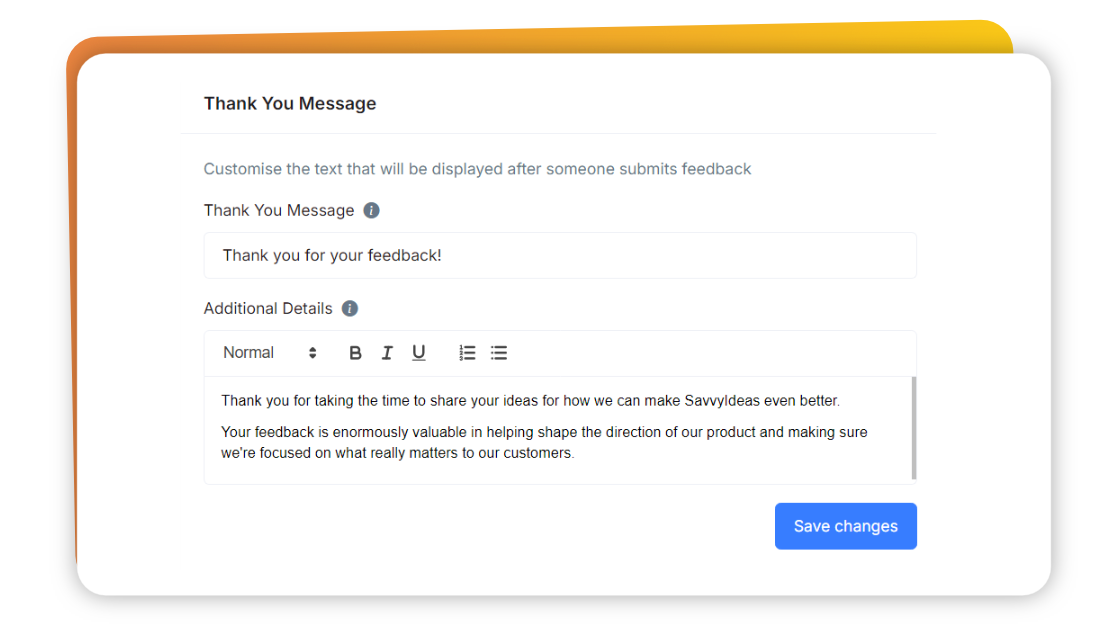
Task: Open the Additional Details info tooltip icon
Action: pyautogui.click(x=349, y=308)
